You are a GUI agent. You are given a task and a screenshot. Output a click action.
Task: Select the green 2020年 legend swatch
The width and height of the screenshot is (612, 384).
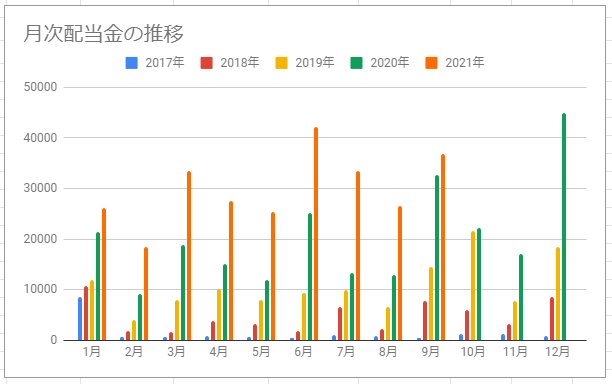pos(356,63)
